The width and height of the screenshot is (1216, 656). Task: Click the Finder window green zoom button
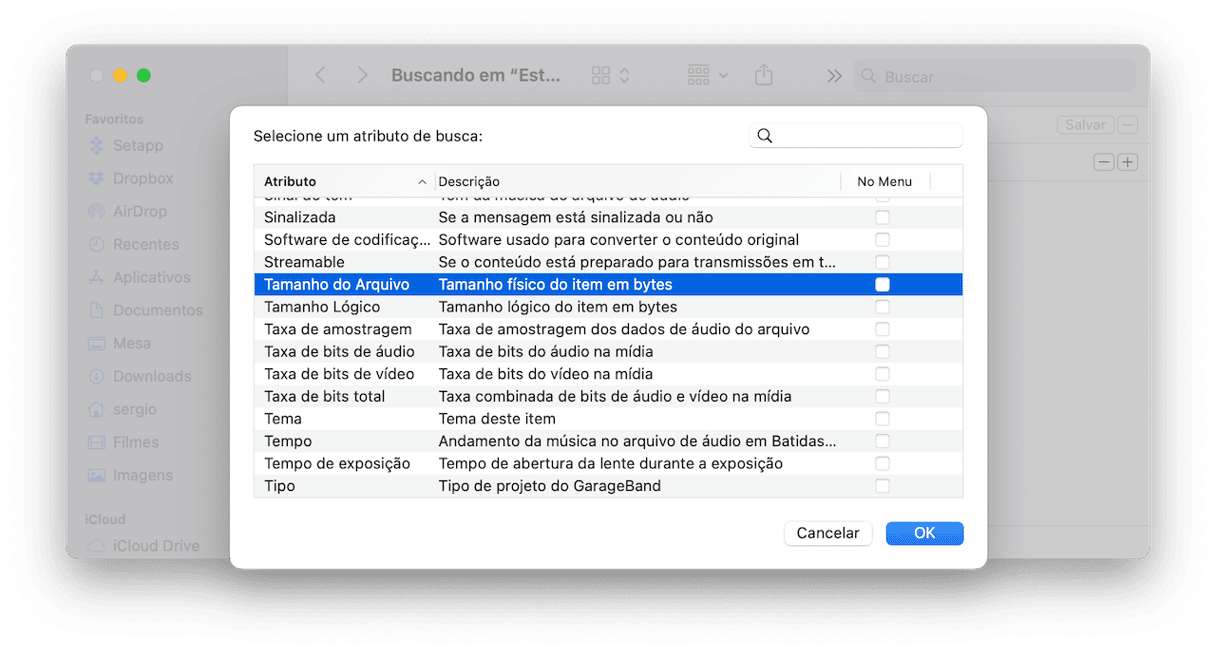144,76
